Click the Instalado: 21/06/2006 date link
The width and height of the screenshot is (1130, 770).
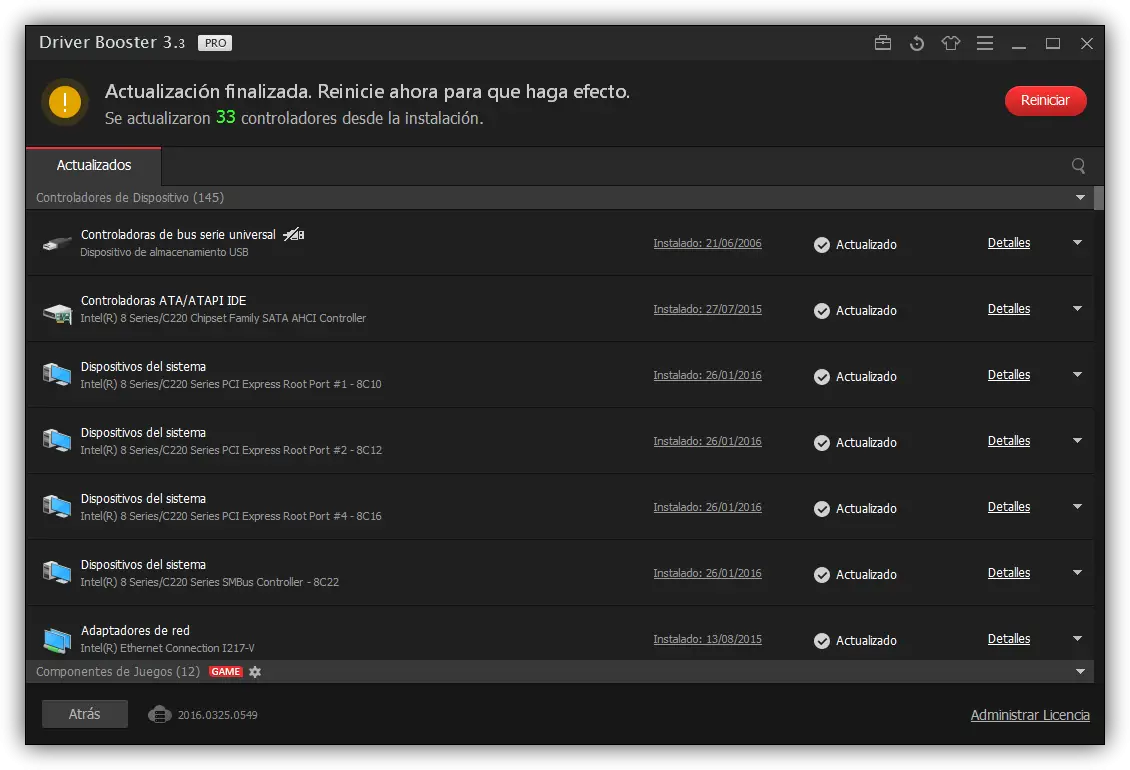pyautogui.click(x=707, y=244)
